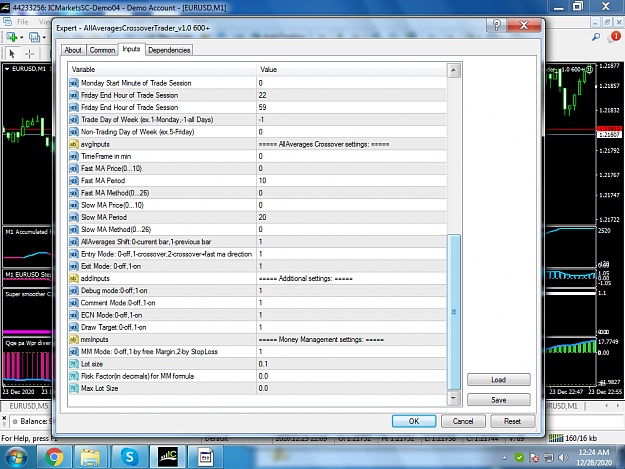This screenshot has height=469, width=625.
Task: Select Non-Trading Day of Week row text
Action: click(138, 132)
